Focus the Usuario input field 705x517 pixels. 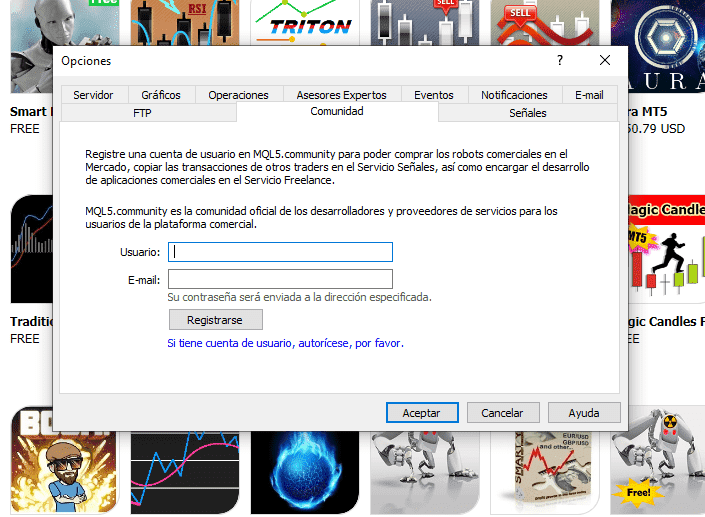pyautogui.click(x=280, y=252)
